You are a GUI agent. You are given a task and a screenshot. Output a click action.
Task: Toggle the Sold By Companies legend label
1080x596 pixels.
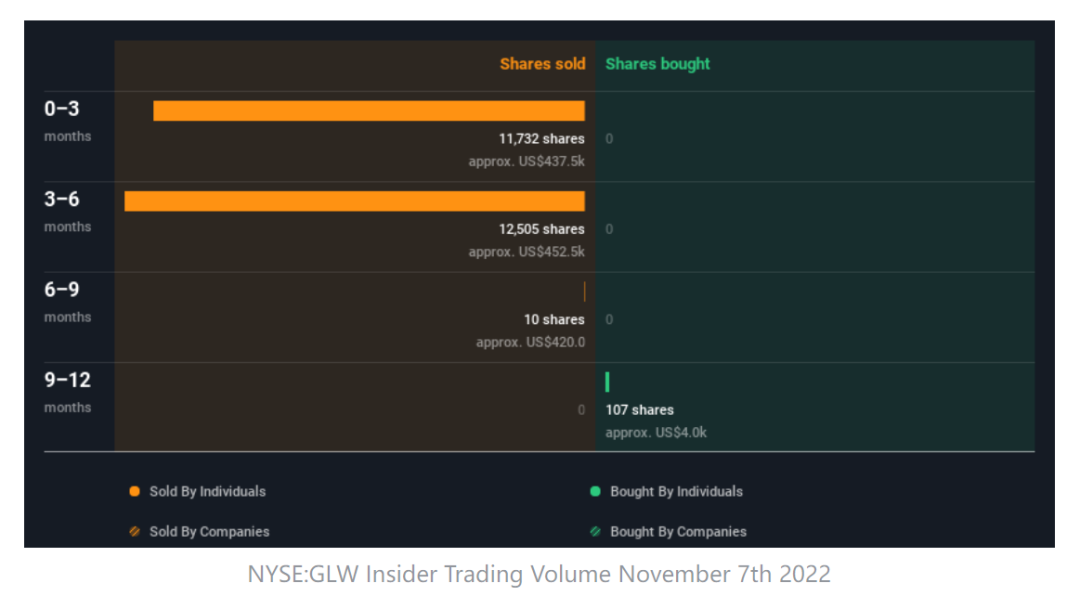(x=209, y=532)
